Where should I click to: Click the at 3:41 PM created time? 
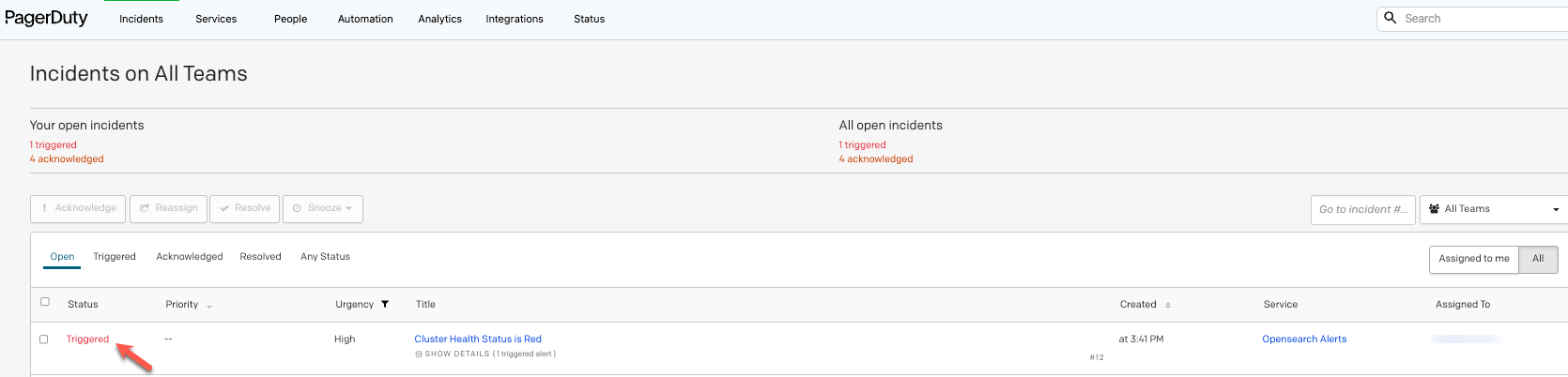[1141, 339]
